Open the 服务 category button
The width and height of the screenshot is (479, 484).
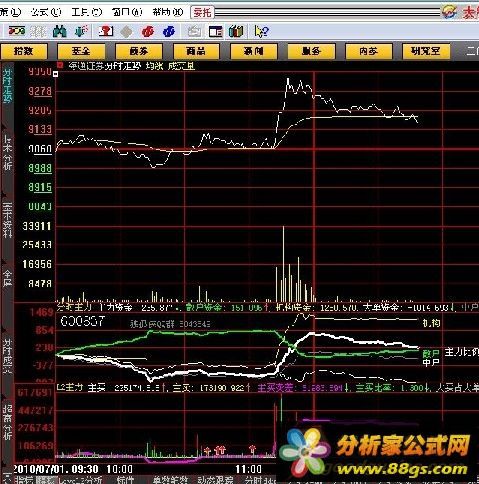point(311,51)
